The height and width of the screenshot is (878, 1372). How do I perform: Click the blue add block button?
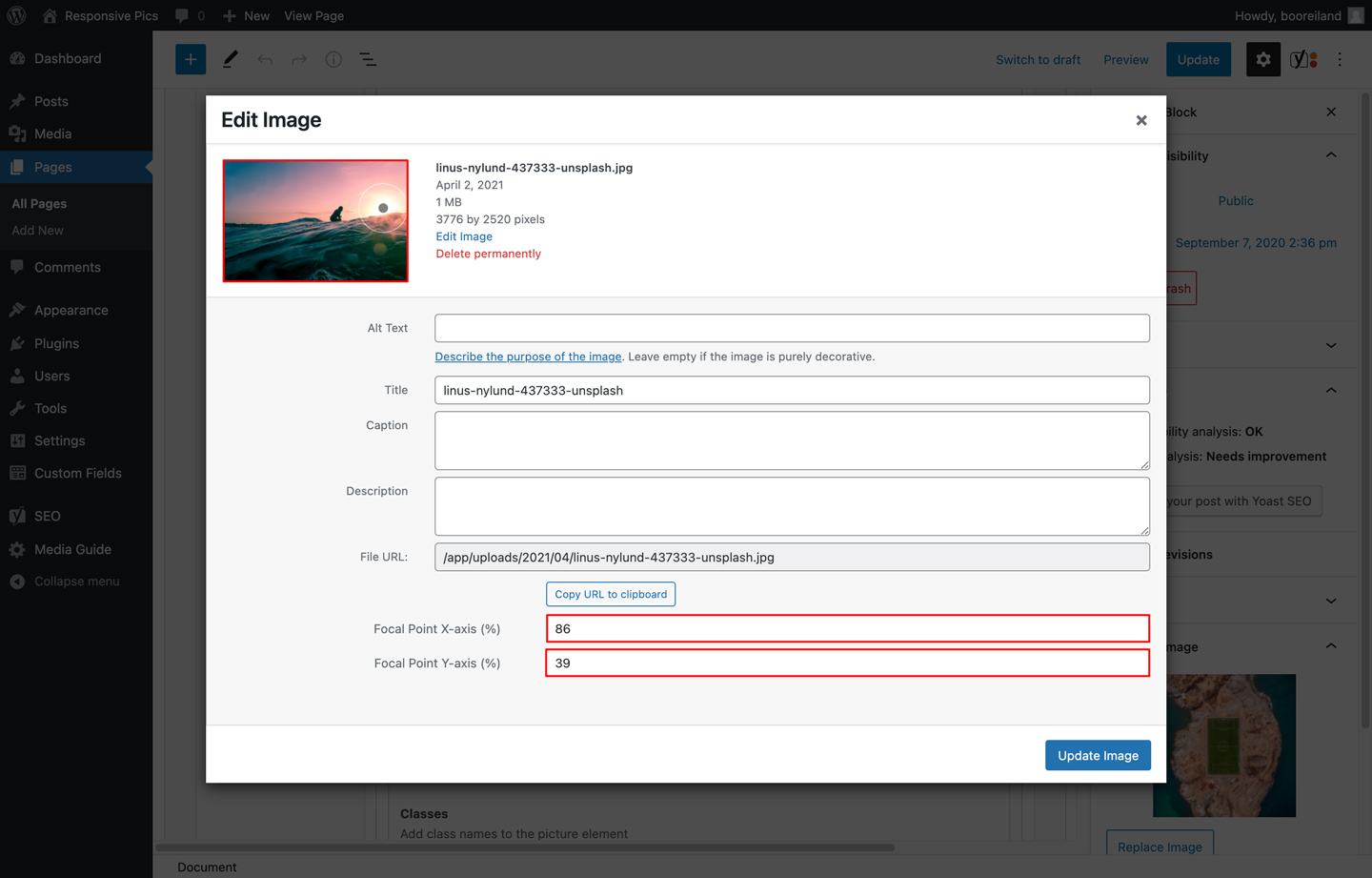coord(191,59)
